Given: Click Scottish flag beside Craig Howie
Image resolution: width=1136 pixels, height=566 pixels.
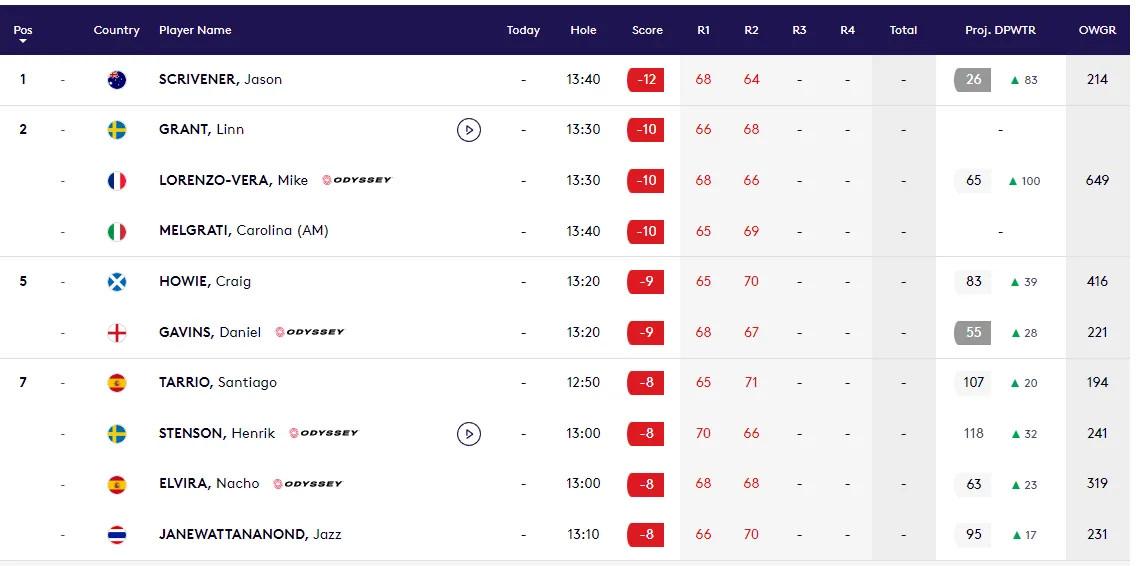Looking at the screenshot, I should pyautogui.click(x=117, y=282).
